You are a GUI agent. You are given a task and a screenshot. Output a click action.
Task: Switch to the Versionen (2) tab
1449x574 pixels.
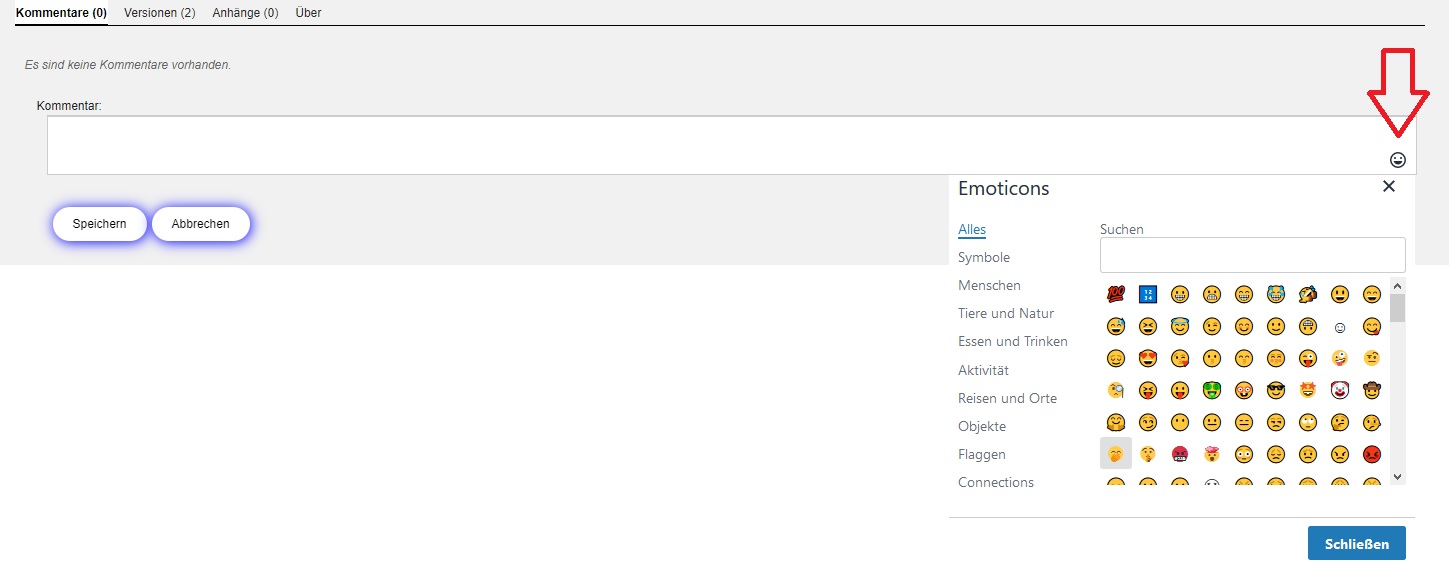pos(160,13)
